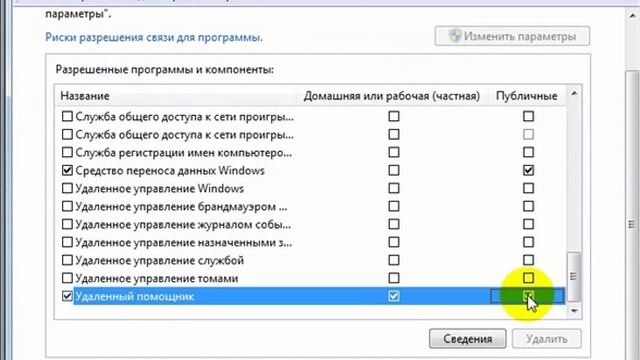Image resolution: width=640 pixels, height=360 pixels.
Task: Open the Сведения details button
Action: (x=467, y=338)
